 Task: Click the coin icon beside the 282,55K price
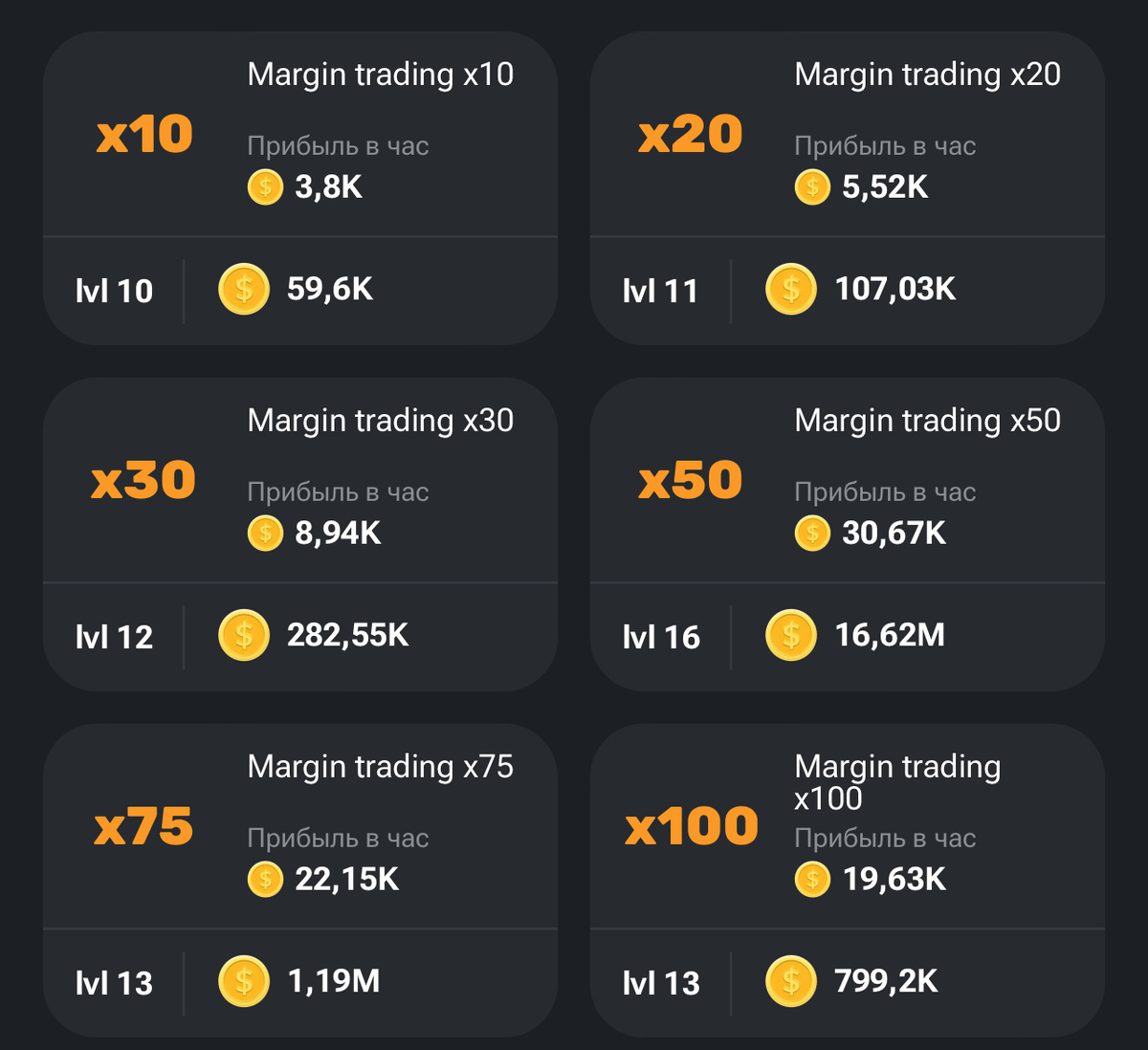tap(243, 636)
